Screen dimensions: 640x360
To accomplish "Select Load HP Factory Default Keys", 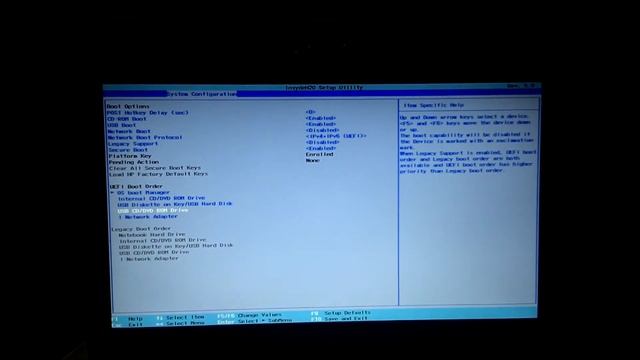I will (158, 174).
